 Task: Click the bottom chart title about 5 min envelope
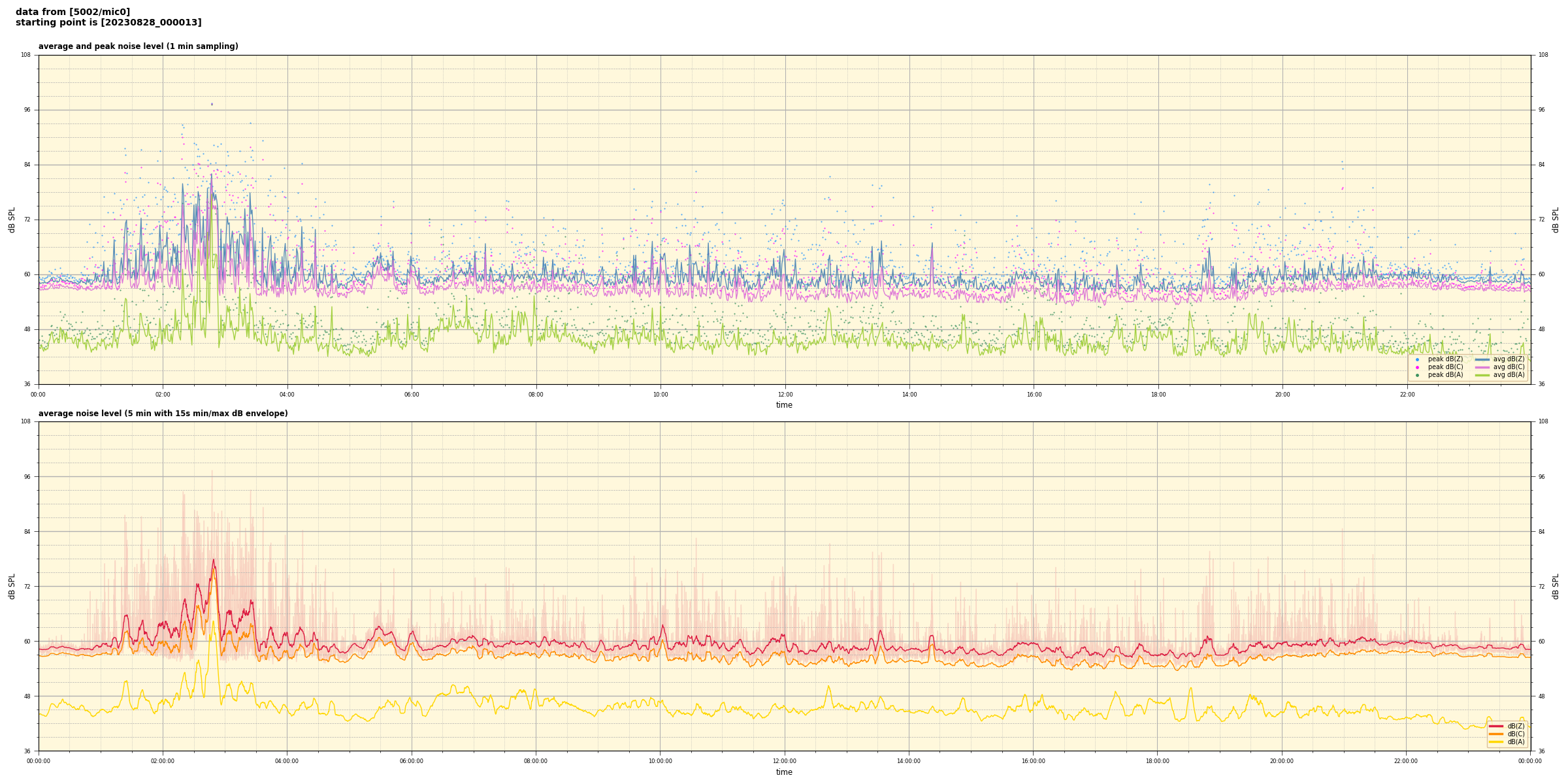coord(163,414)
